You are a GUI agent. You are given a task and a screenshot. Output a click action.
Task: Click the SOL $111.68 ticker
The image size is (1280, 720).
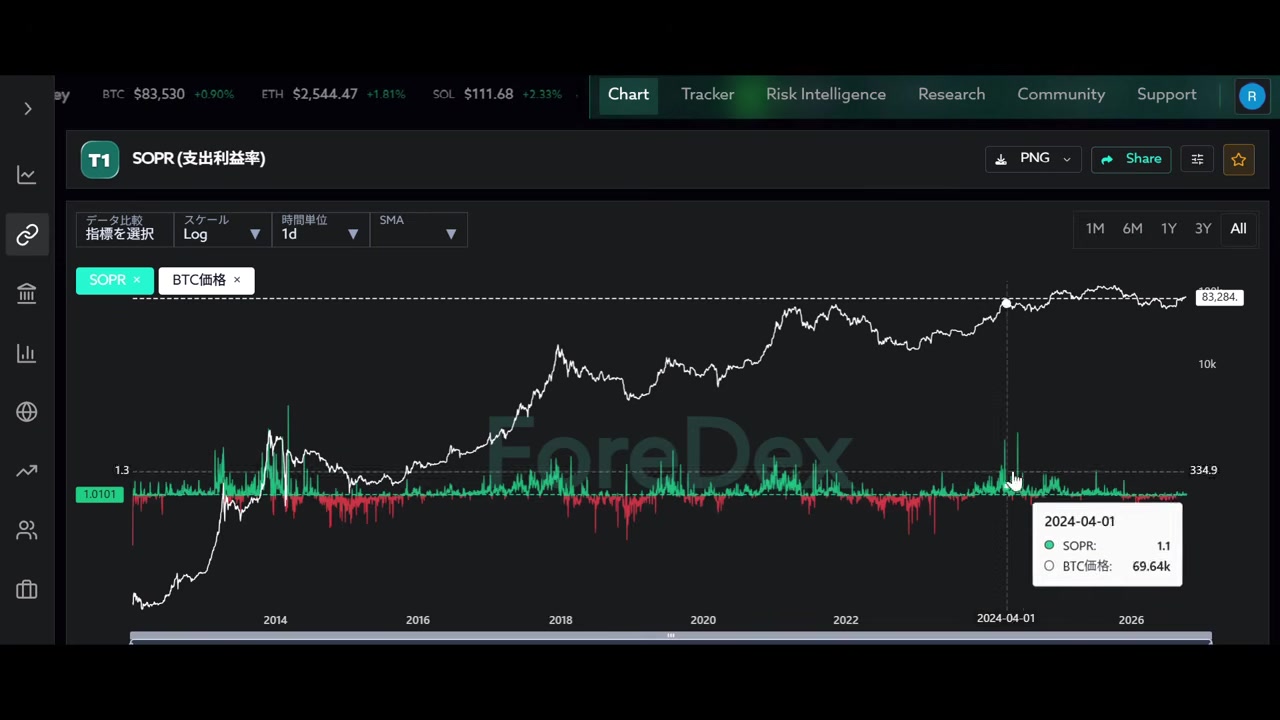point(497,94)
